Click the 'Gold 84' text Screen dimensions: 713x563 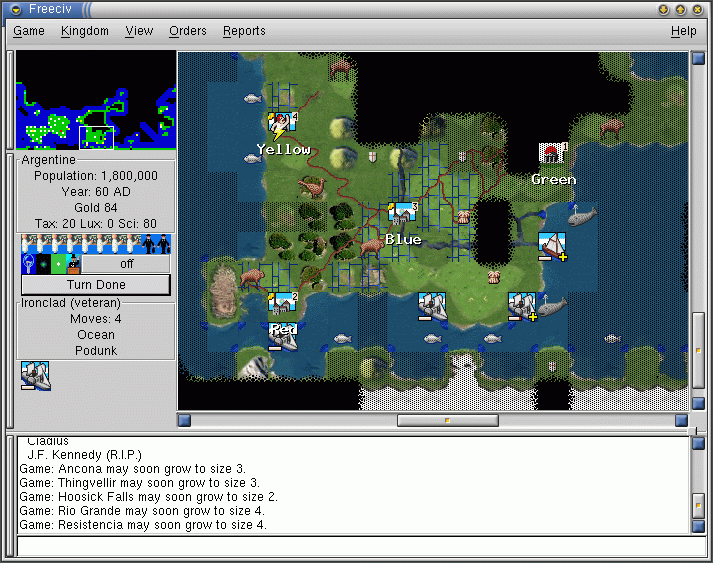tap(96, 208)
